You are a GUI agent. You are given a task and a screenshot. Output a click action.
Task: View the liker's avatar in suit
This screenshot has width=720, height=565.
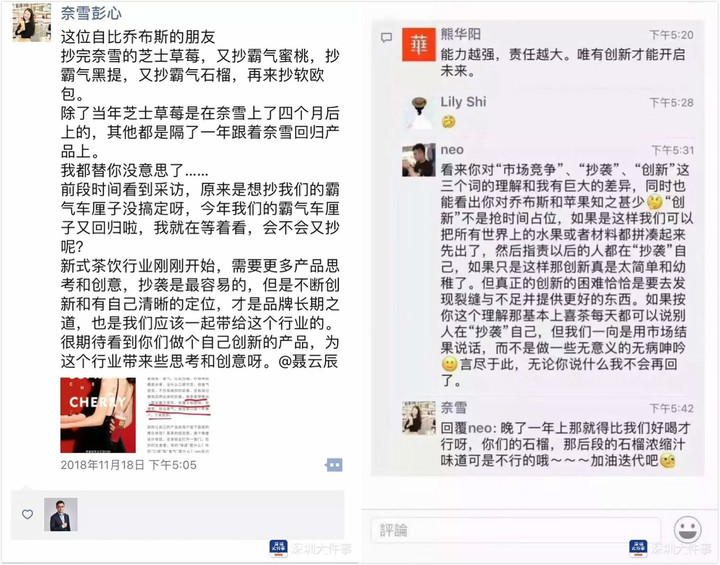[61, 514]
